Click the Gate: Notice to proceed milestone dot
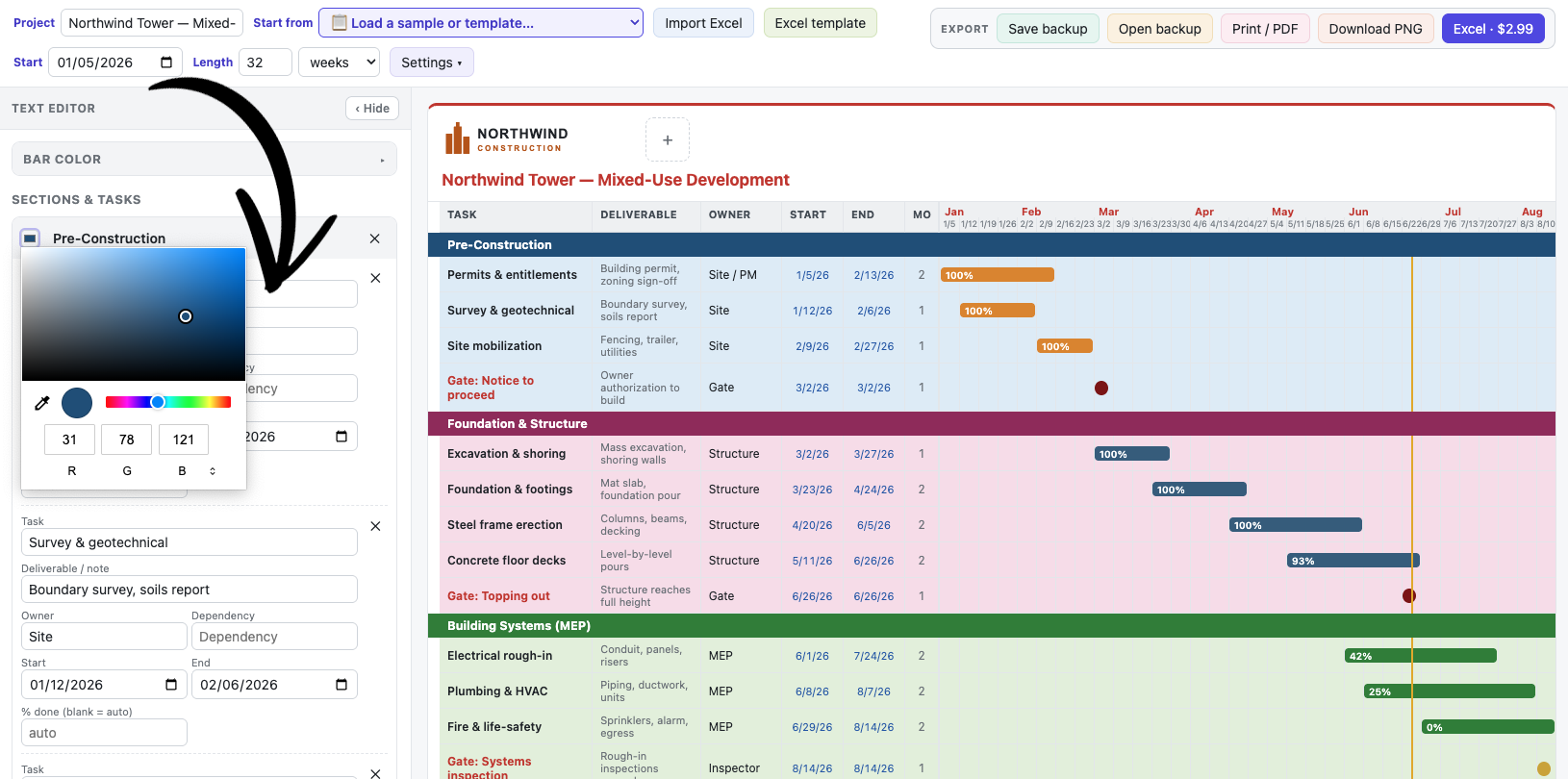 point(1101,388)
